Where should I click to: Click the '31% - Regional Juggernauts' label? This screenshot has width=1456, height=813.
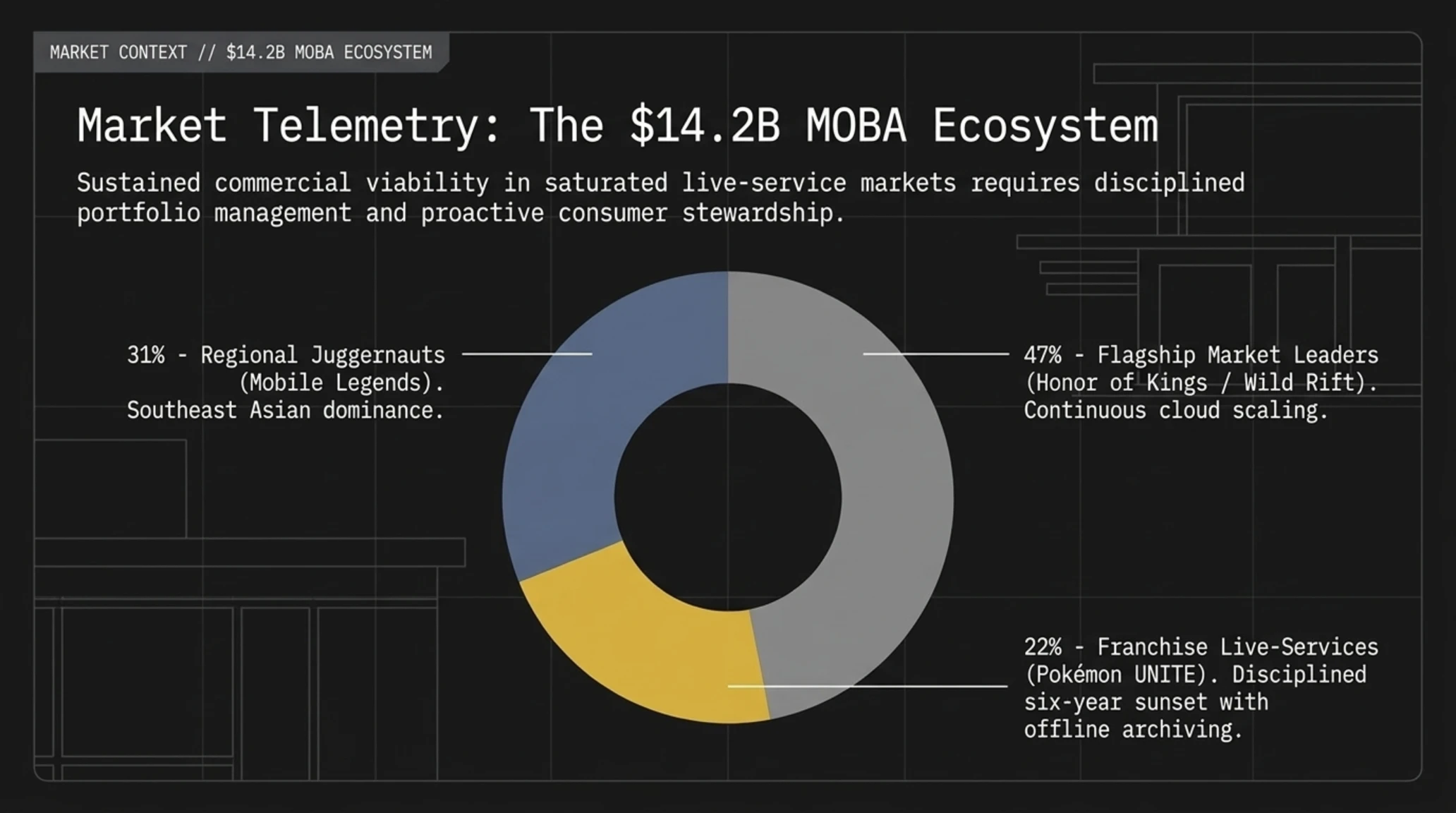click(x=286, y=354)
